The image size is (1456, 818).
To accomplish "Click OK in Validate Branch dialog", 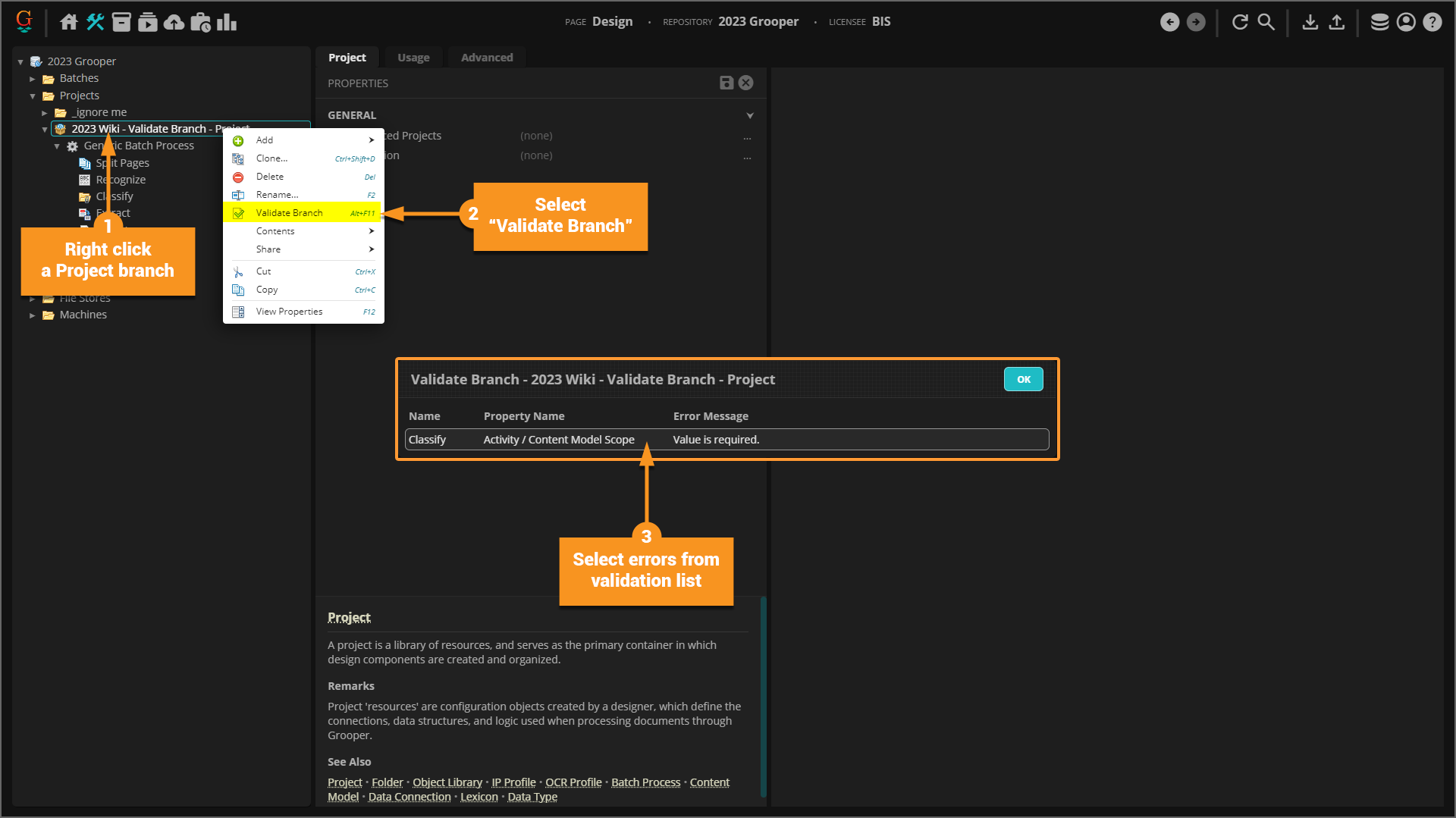I will click(1023, 379).
